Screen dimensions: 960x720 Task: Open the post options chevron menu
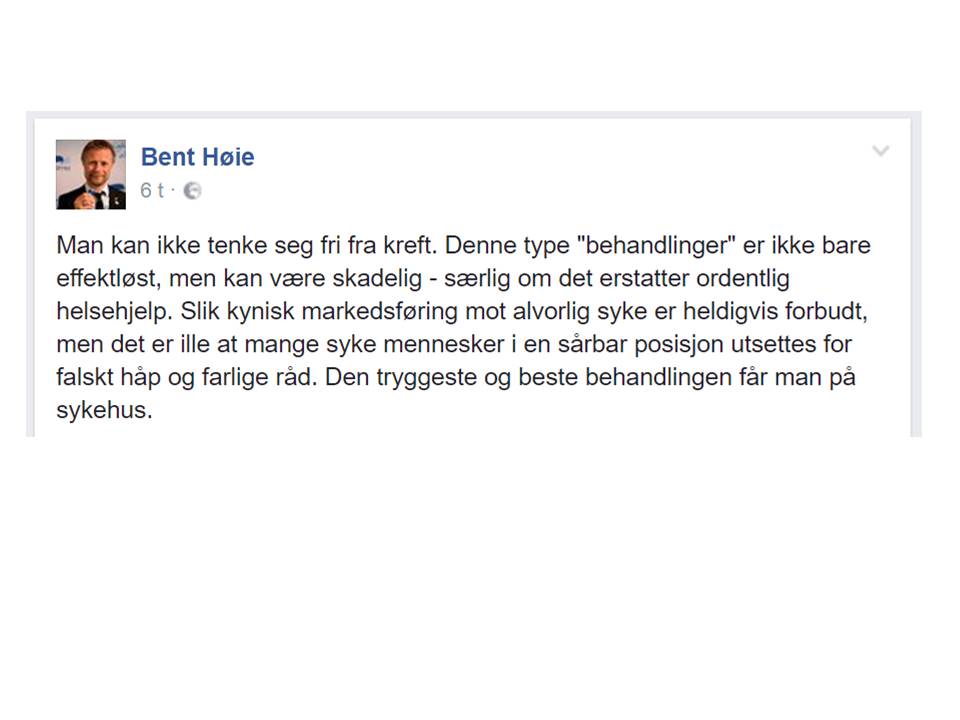tap(880, 152)
